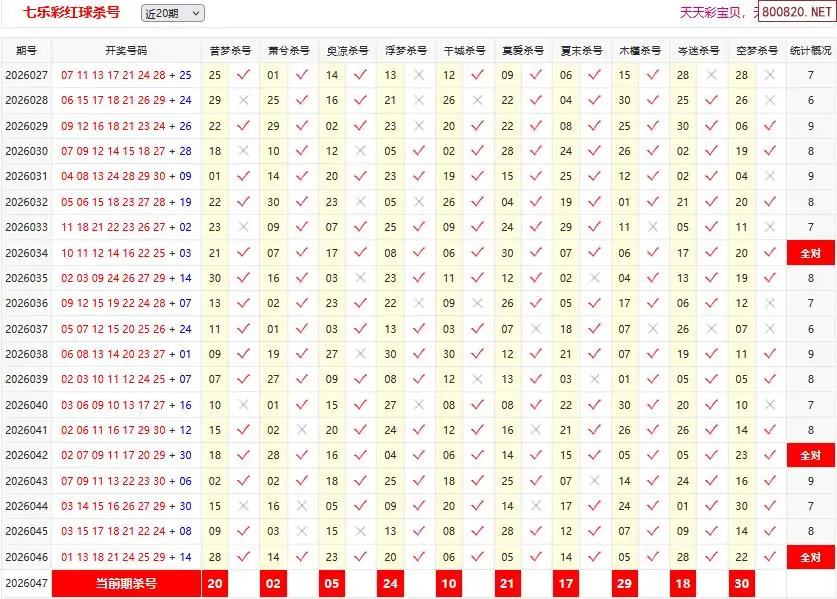The height and width of the screenshot is (599, 837).
Task: Click red prediction number 30 under 空梦杀号
Action: pos(741,583)
